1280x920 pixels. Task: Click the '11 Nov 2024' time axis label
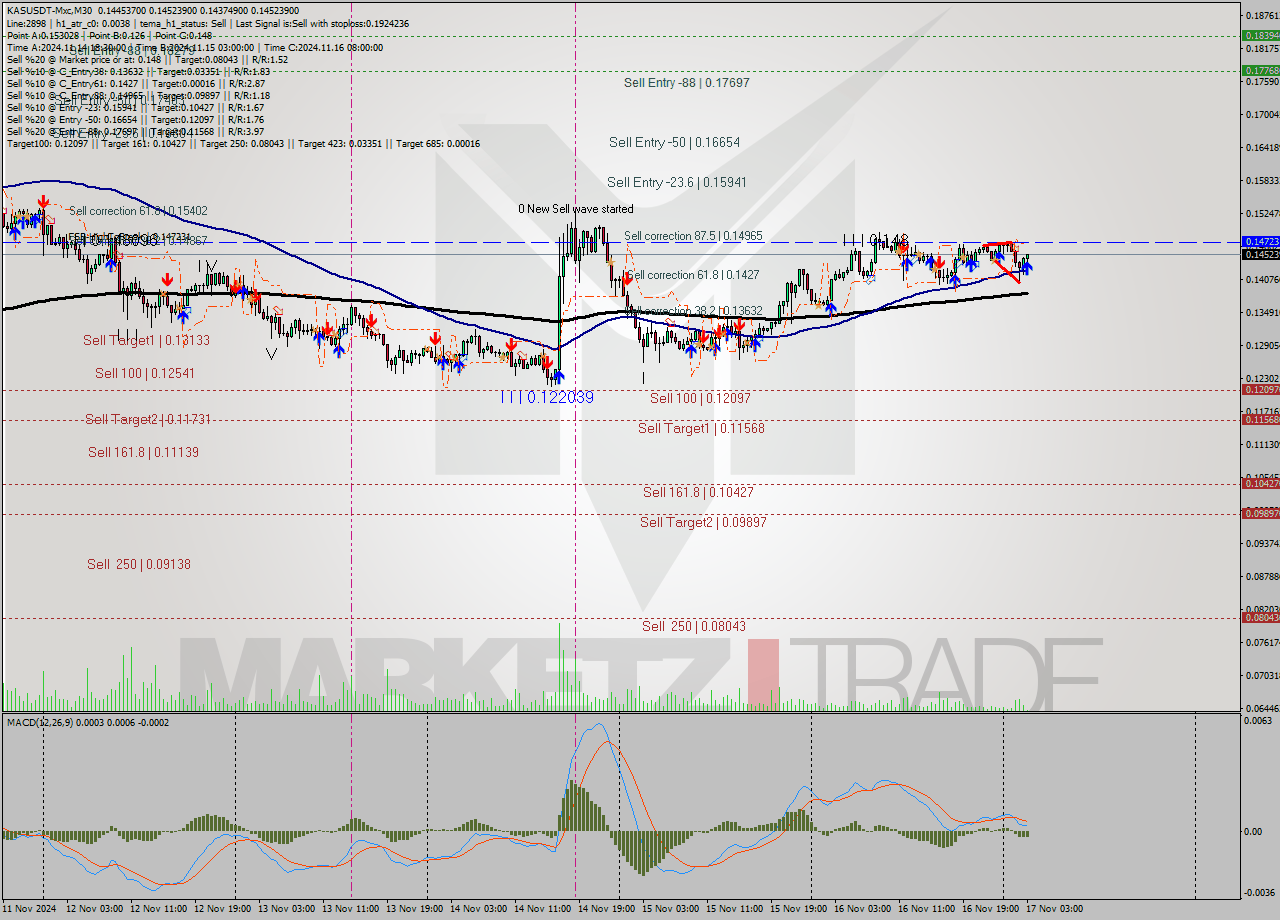[x=30, y=909]
